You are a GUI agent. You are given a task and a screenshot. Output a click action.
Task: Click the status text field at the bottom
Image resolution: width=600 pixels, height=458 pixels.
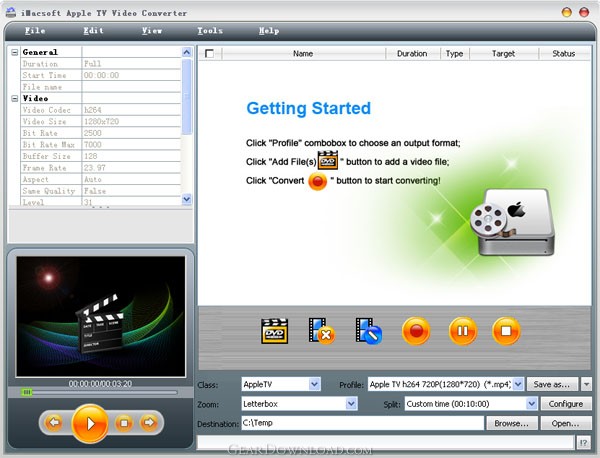click(x=386, y=443)
